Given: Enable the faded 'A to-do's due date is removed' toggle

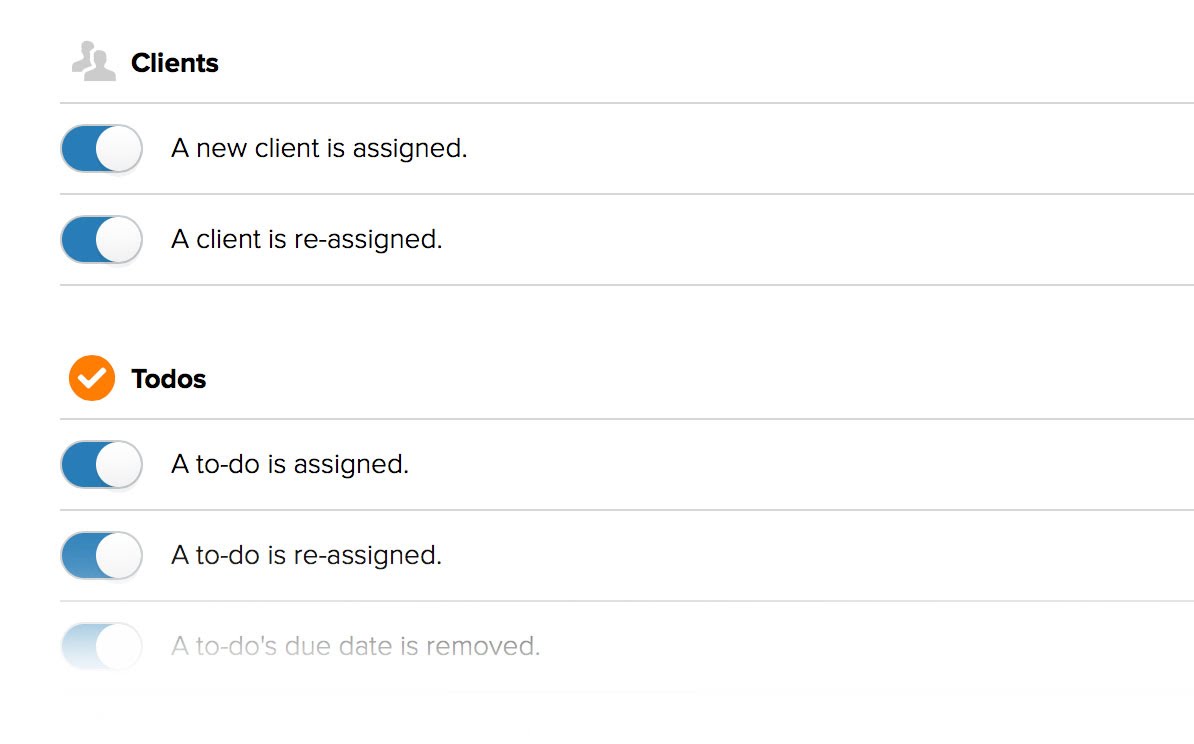Looking at the screenshot, I should pyautogui.click(x=100, y=646).
